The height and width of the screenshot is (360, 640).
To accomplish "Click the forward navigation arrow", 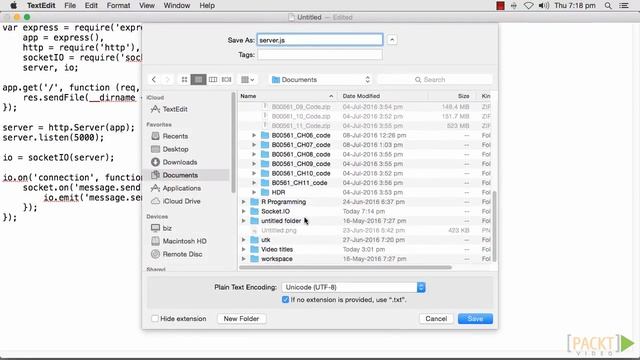I will coord(167,80).
